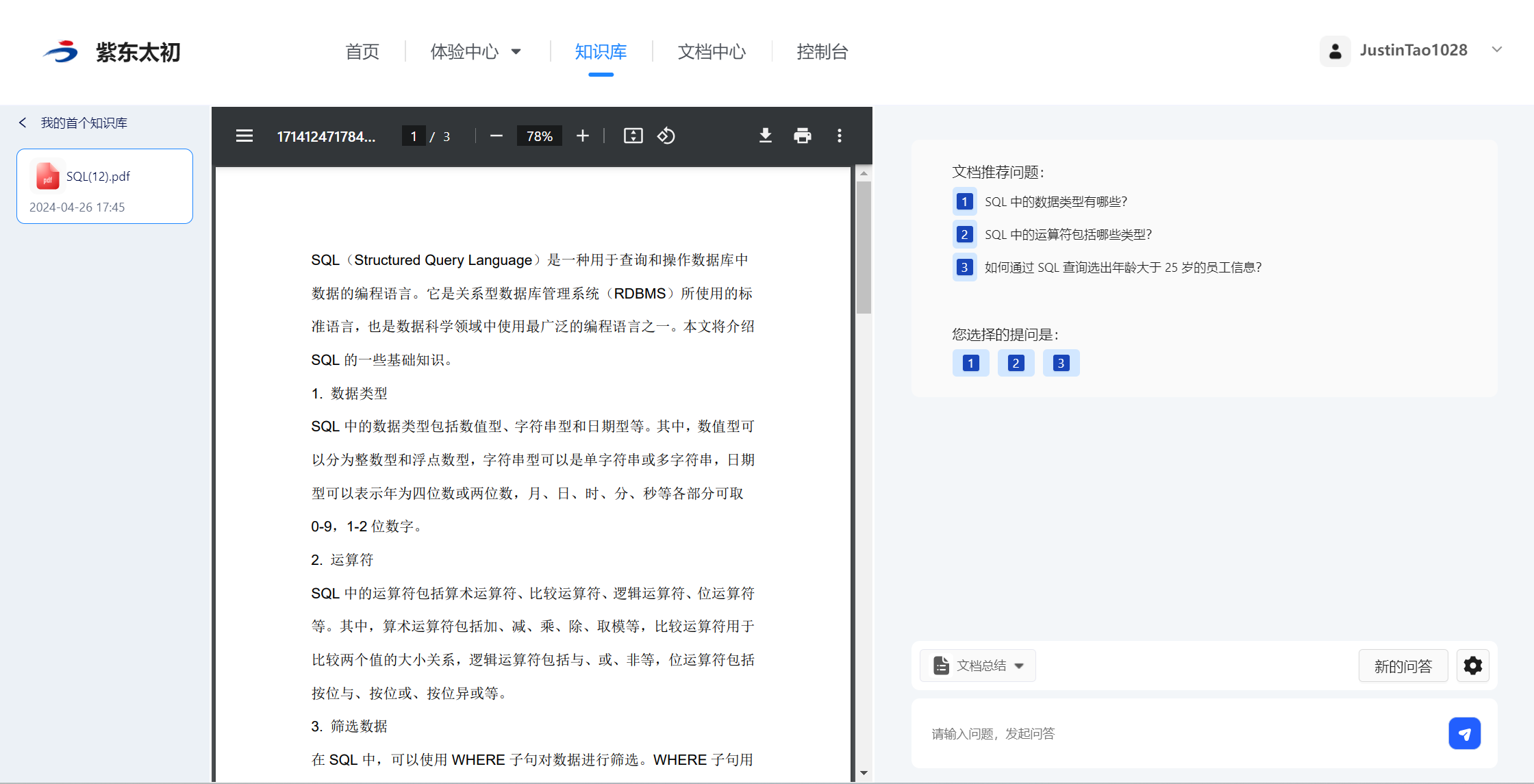
Task: Choose option 1 under 您选择的提问是
Action: point(970,363)
